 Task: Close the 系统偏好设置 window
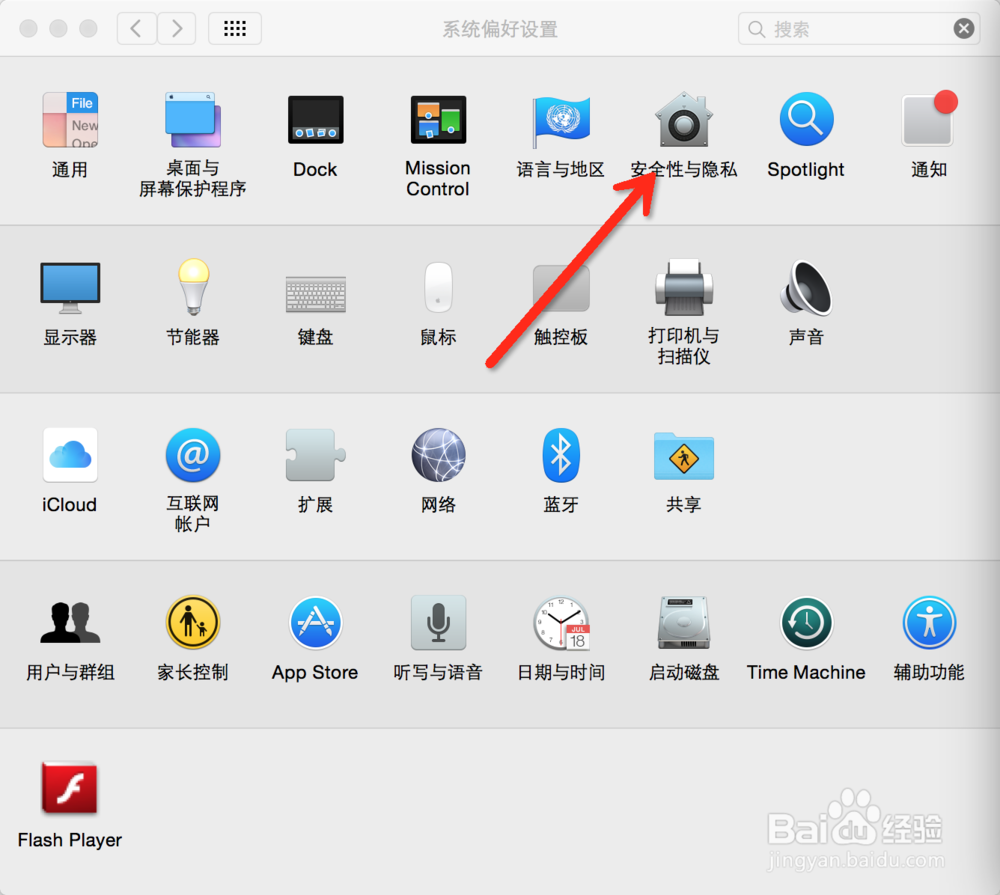28,29
